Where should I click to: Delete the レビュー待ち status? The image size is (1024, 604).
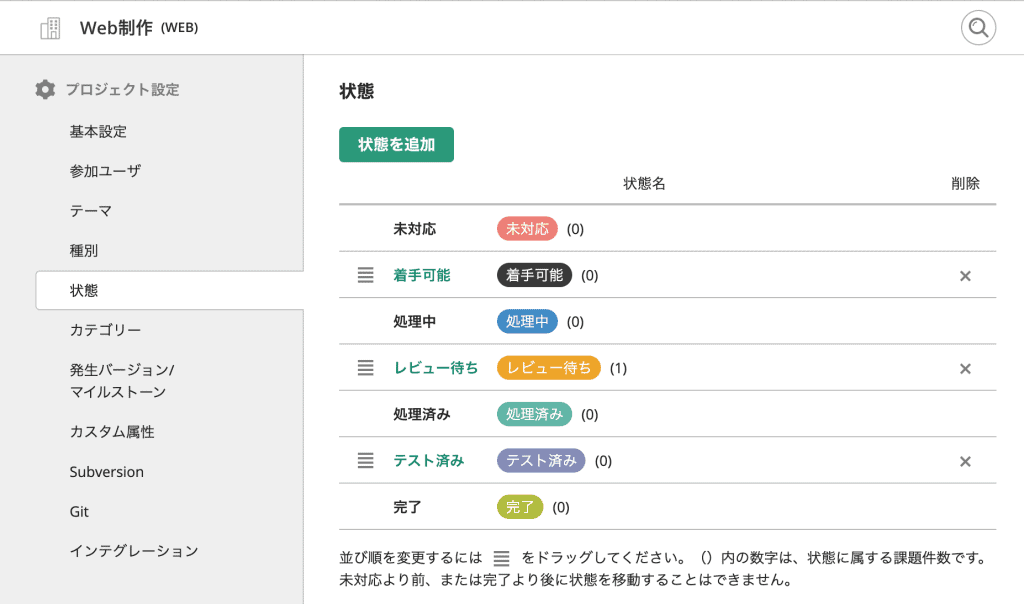click(x=965, y=369)
